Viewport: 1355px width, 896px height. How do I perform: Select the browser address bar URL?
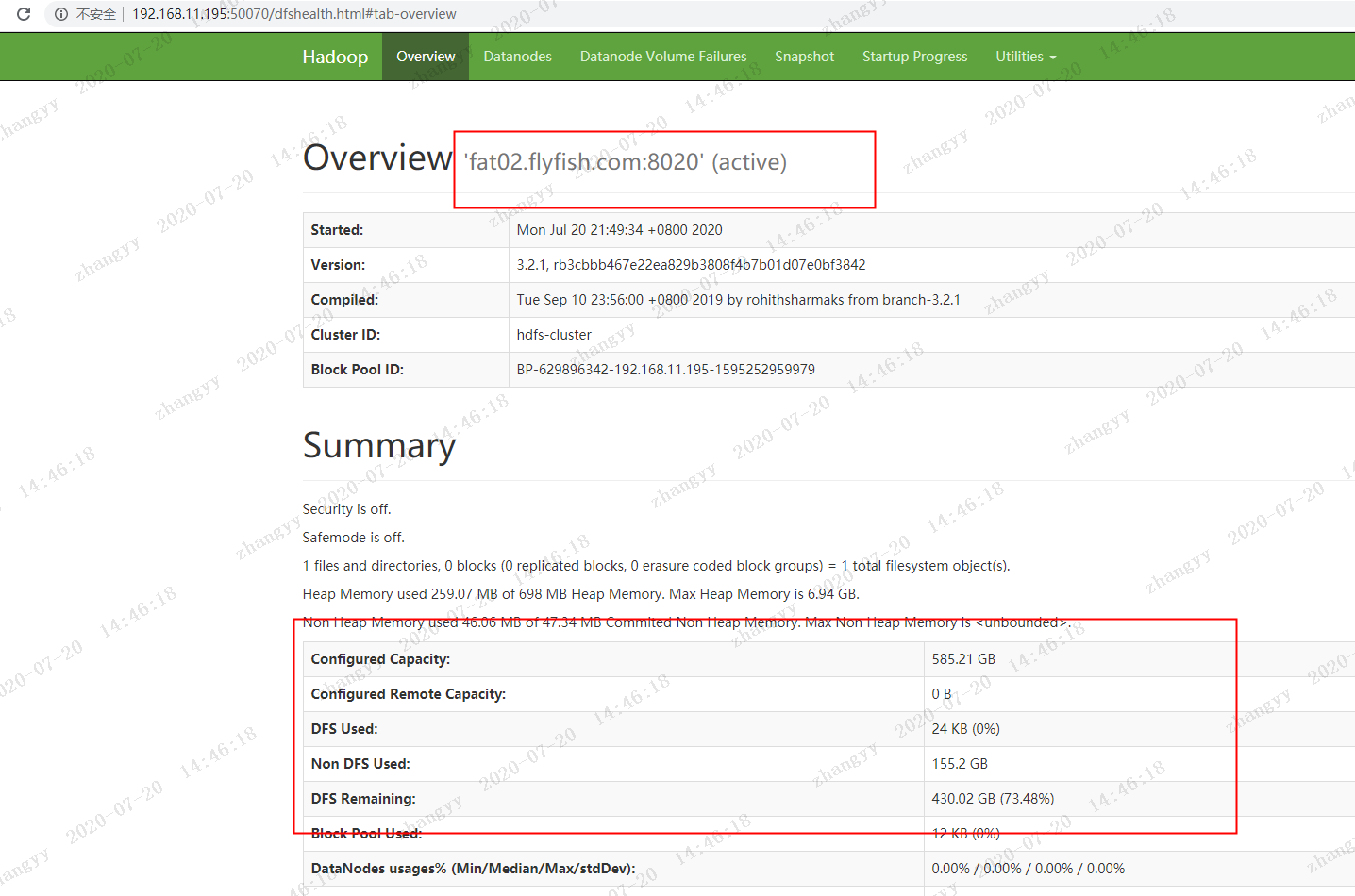(293, 14)
